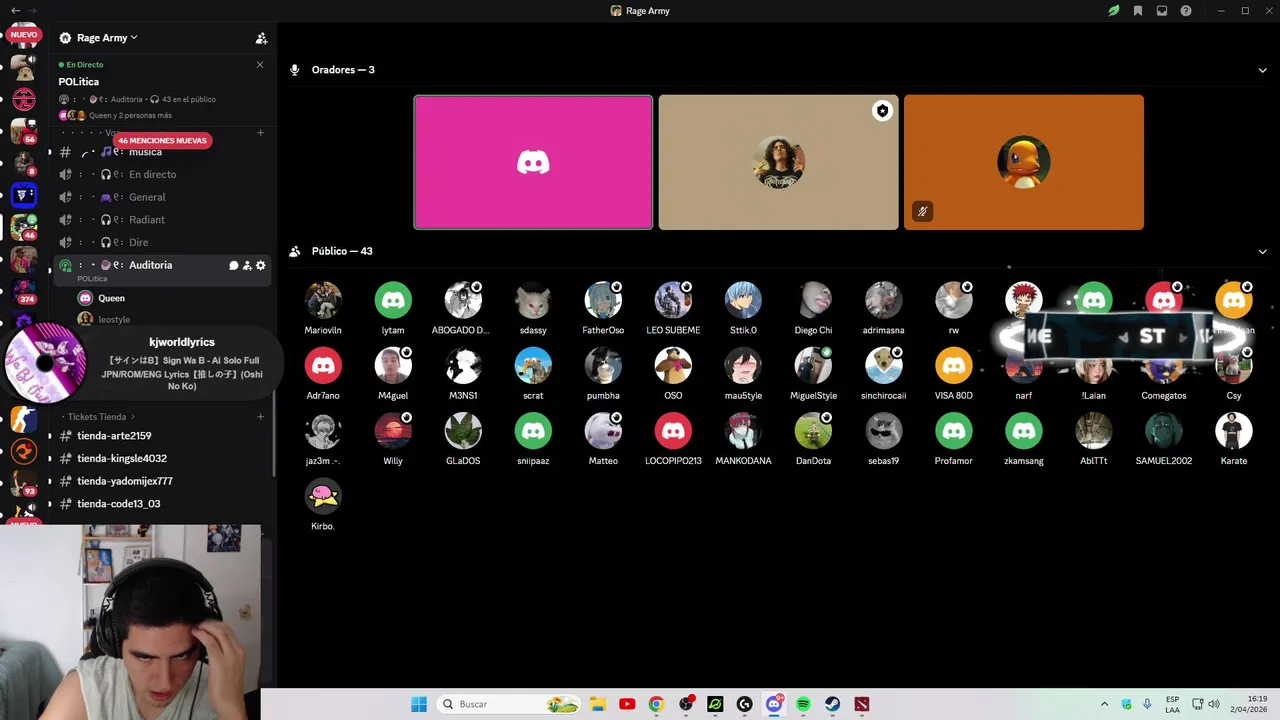The height and width of the screenshot is (720, 1280).
Task: Open audience member Mariovlln avatar
Action: point(323,300)
